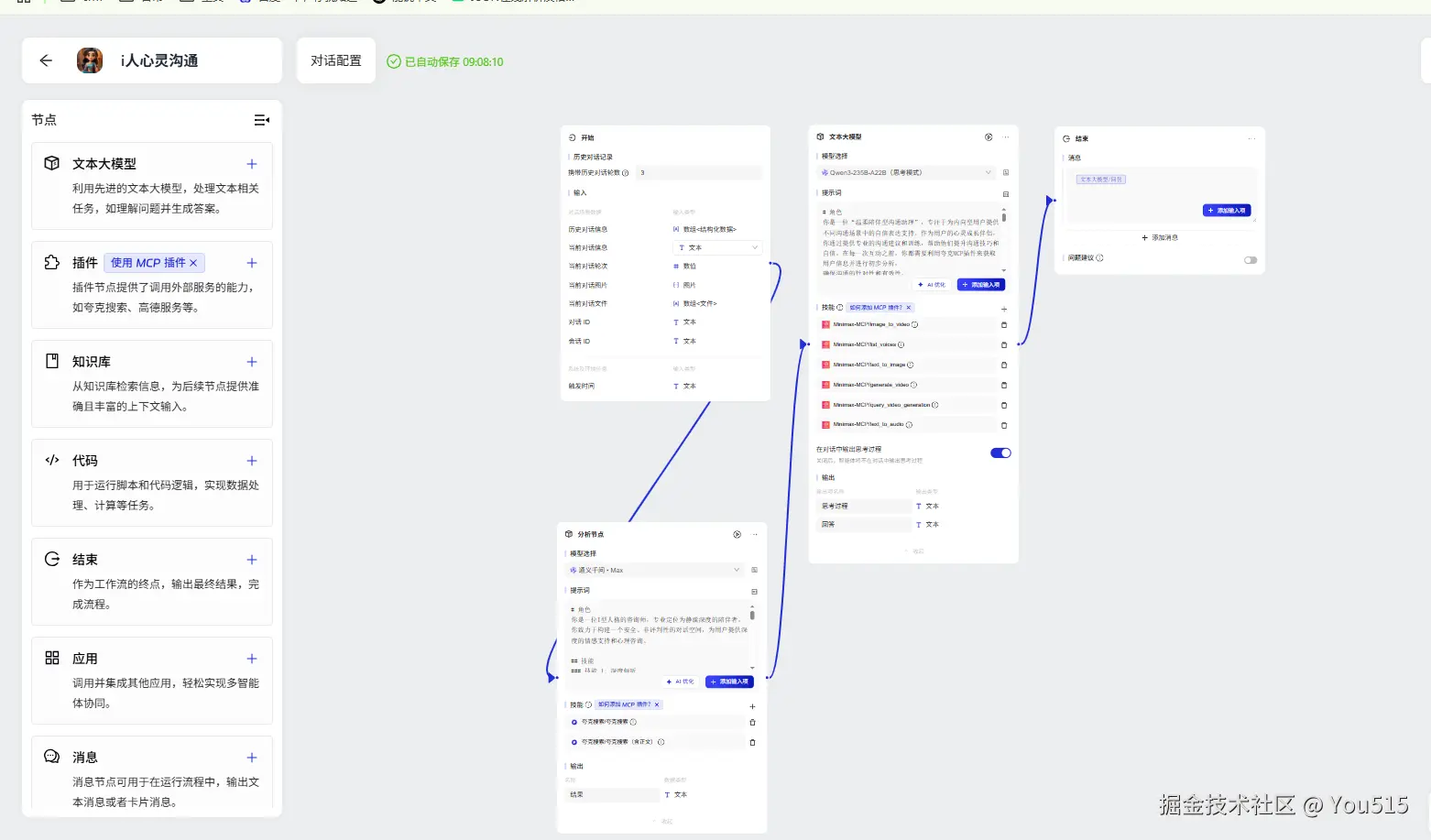Add a 文本大模型 node with its plus
The height and width of the screenshot is (840, 1431).
click(252, 164)
